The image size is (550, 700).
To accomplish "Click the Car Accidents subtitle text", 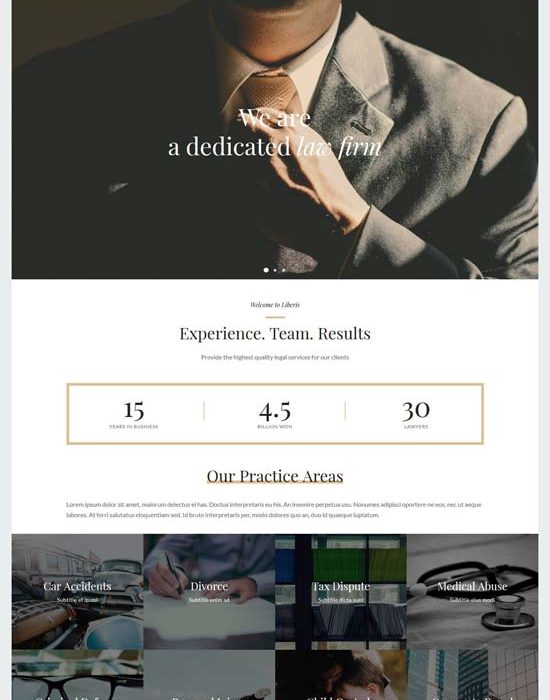I will (x=77, y=600).
